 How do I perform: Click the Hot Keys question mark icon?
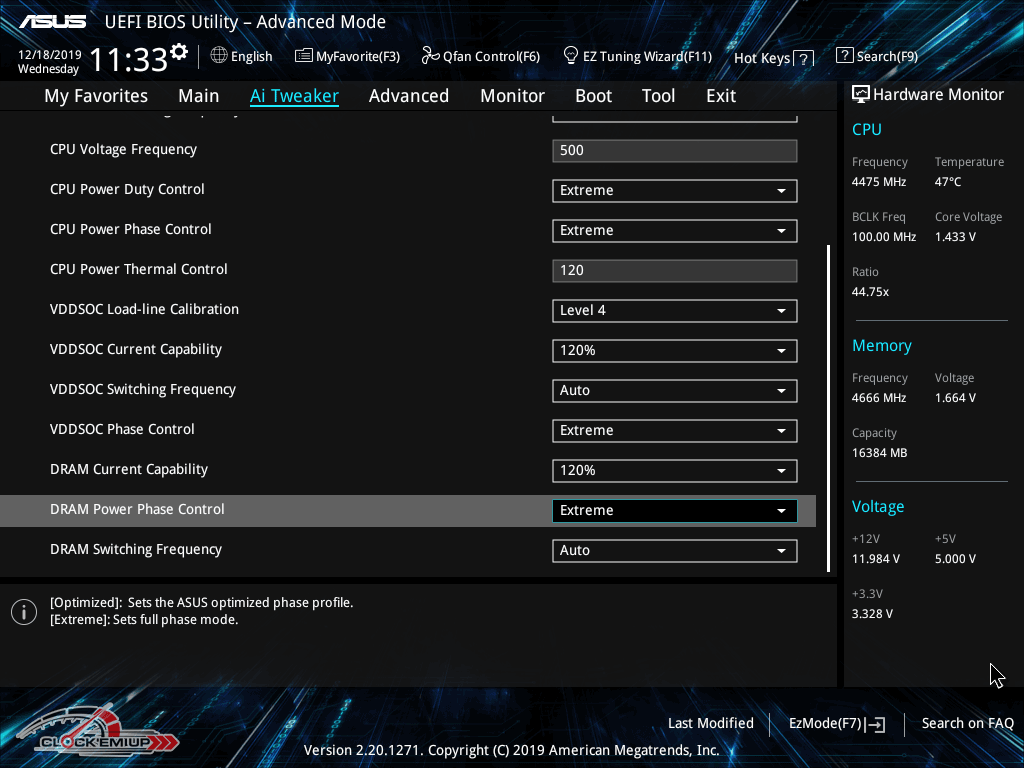pyautogui.click(x=803, y=58)
